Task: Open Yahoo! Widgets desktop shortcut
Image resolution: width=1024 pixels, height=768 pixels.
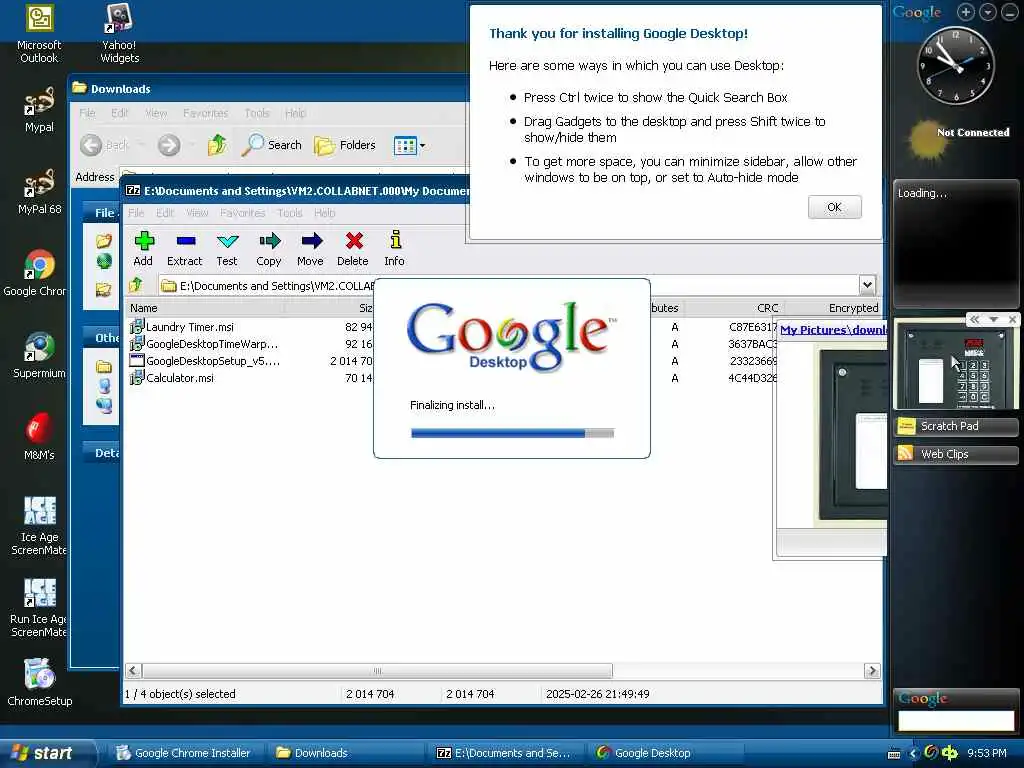Action: coord(120,34)
